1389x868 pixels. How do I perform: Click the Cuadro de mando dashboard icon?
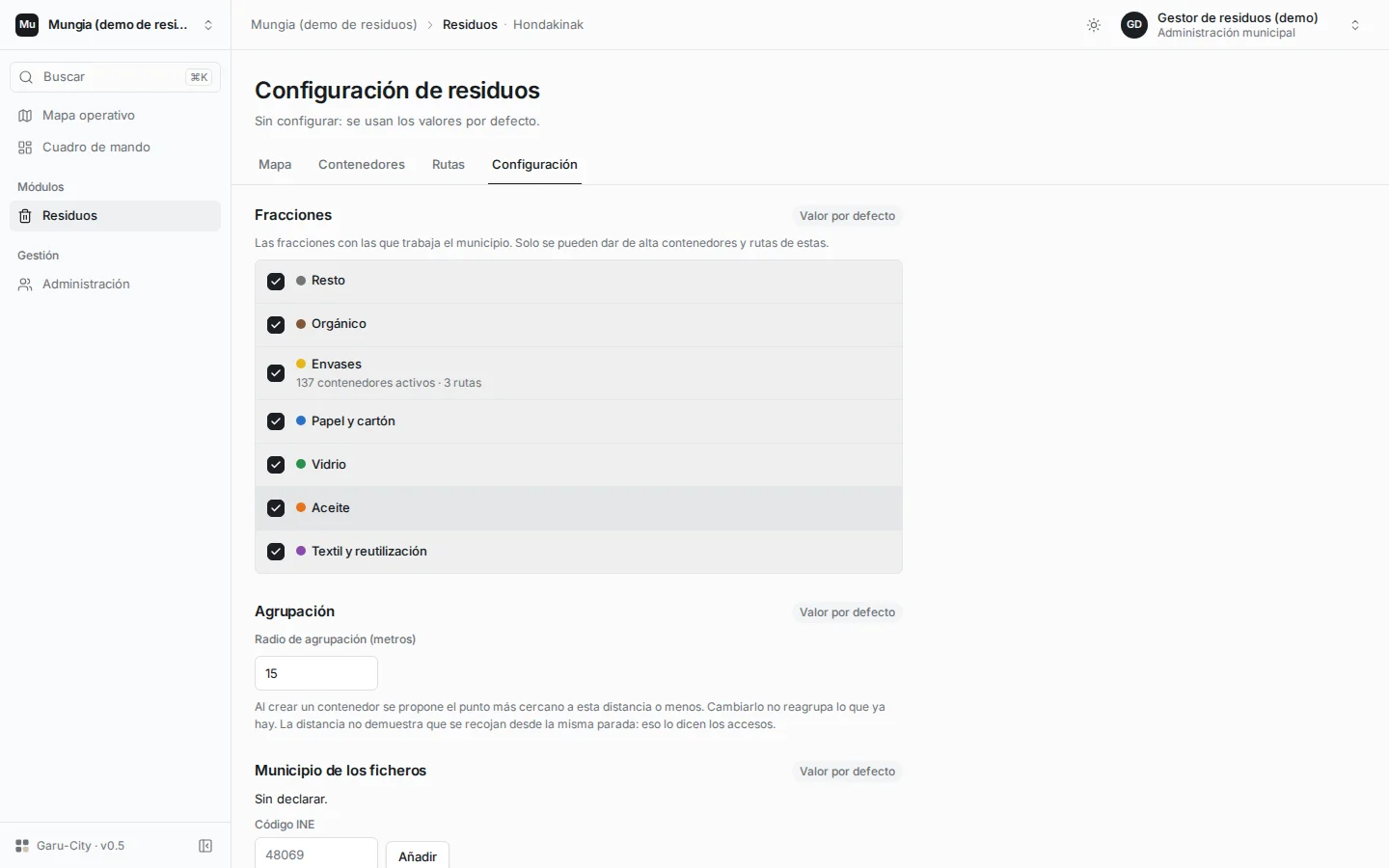click(25, 148)
